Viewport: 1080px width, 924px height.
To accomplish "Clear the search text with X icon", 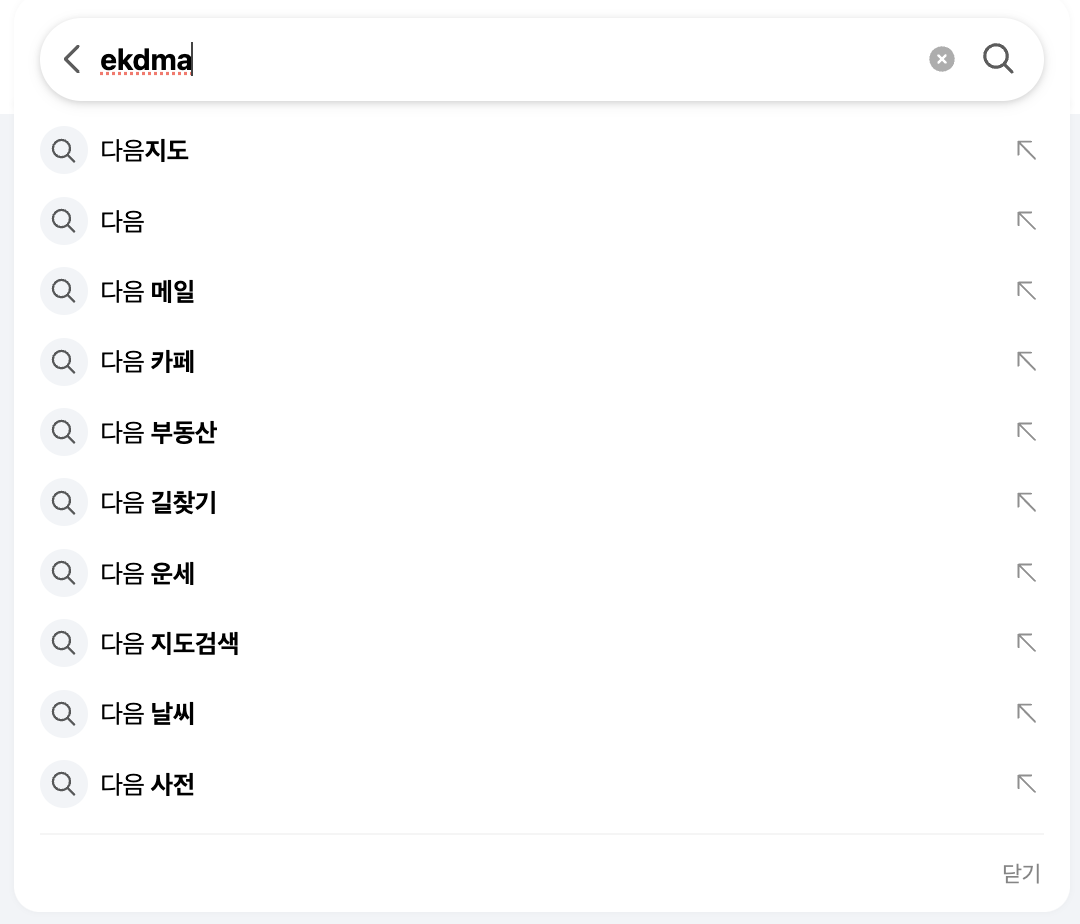I will point(942,59).
